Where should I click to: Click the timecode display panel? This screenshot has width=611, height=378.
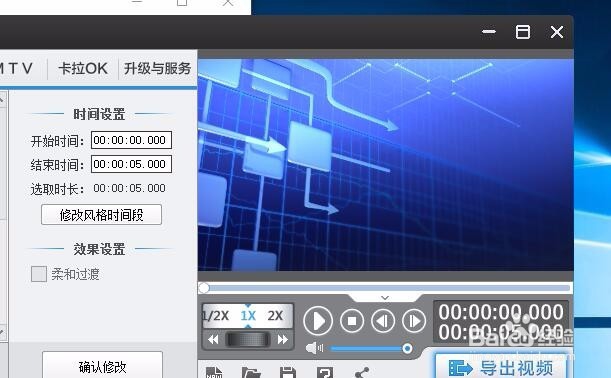[x=501, y=322]
